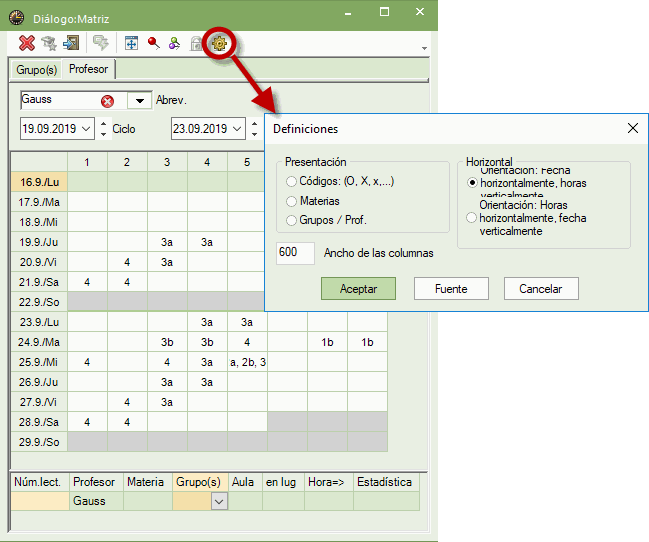Click the 3a cell at 23.9./Lu hour 5

pos(248,322)
